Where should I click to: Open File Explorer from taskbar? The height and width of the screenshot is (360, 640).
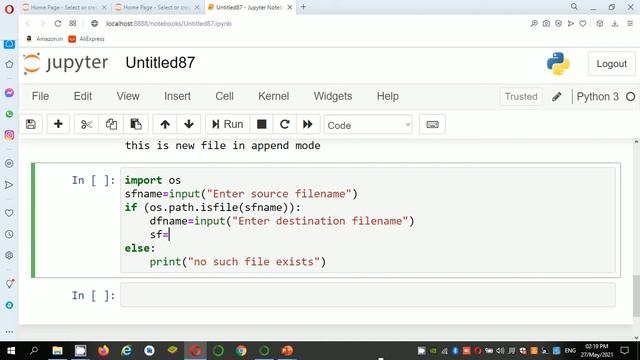pyautogui.click(x=58, y=351)
